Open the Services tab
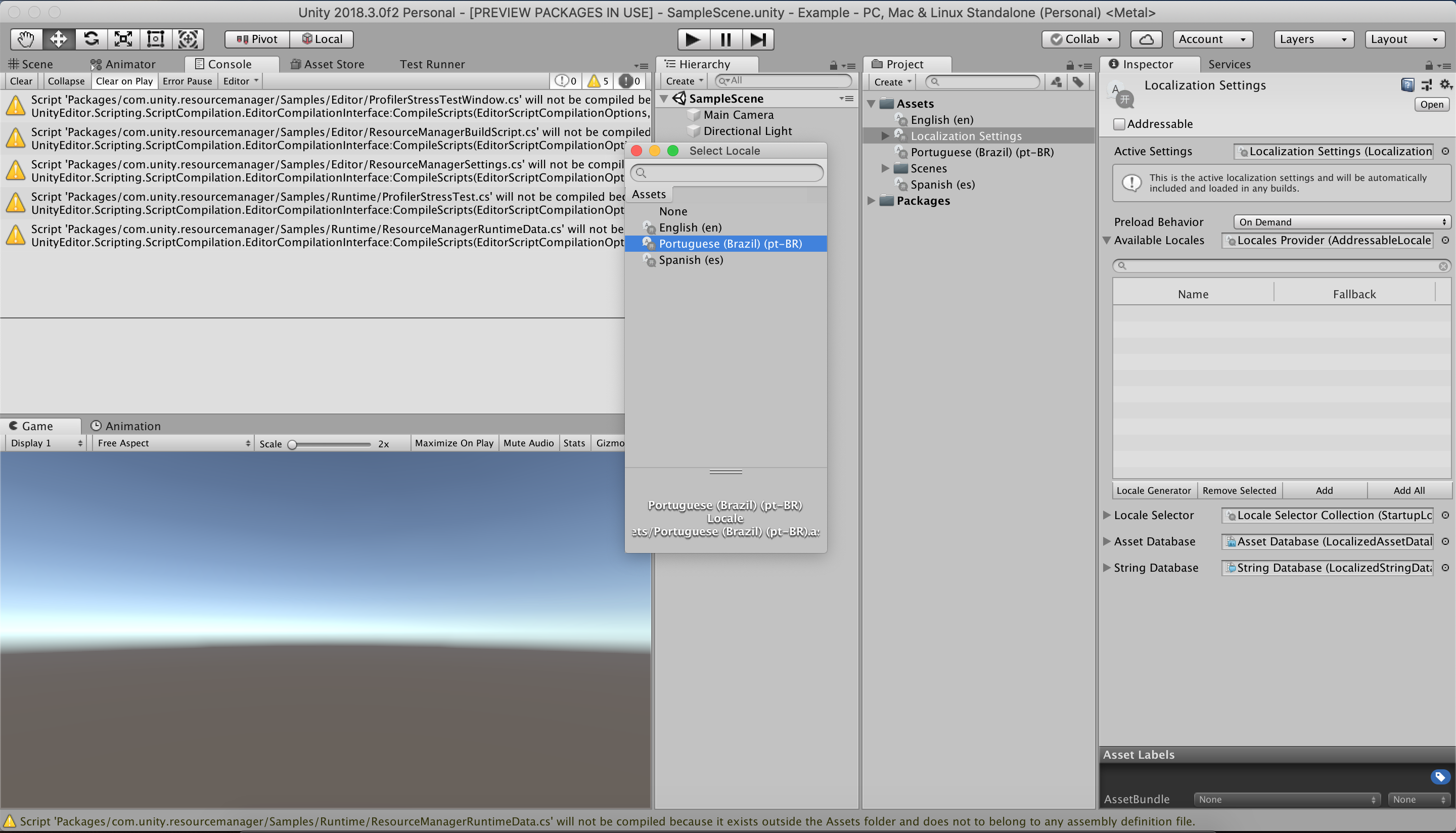The image size is (1456, 833). pos(1229,64)
